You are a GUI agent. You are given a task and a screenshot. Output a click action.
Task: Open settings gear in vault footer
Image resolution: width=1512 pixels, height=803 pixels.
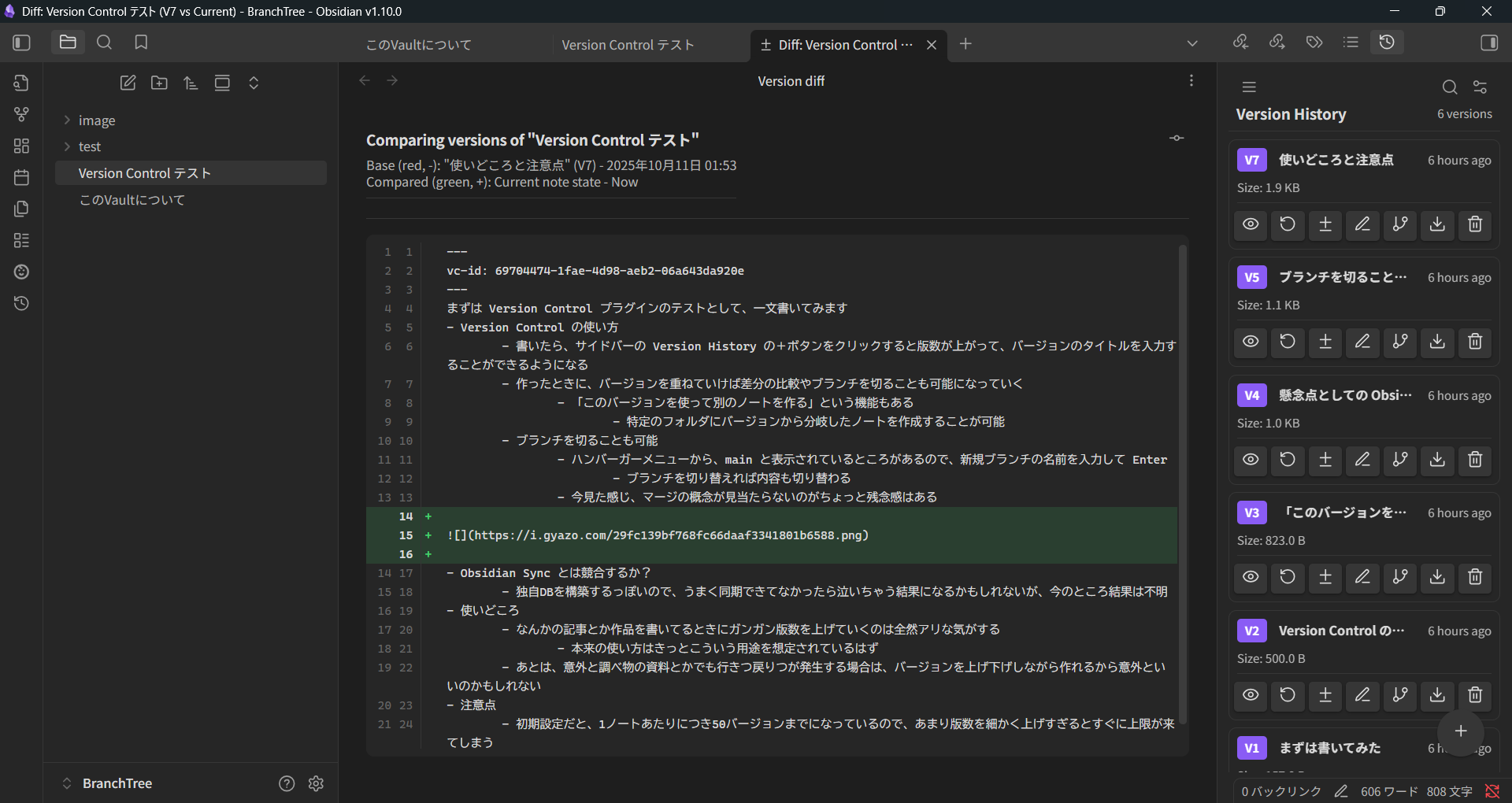point(317,783)
